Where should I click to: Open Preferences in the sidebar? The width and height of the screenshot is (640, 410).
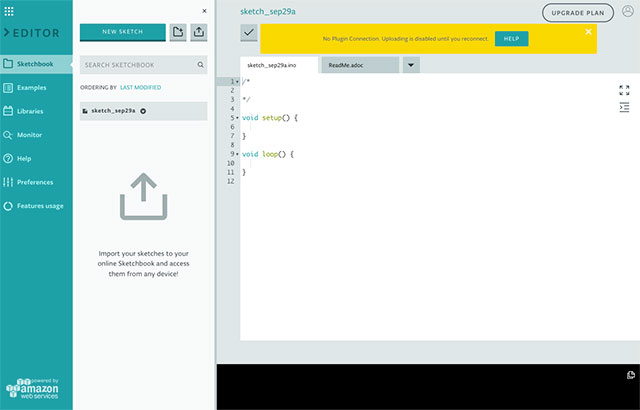coord(34,182)
